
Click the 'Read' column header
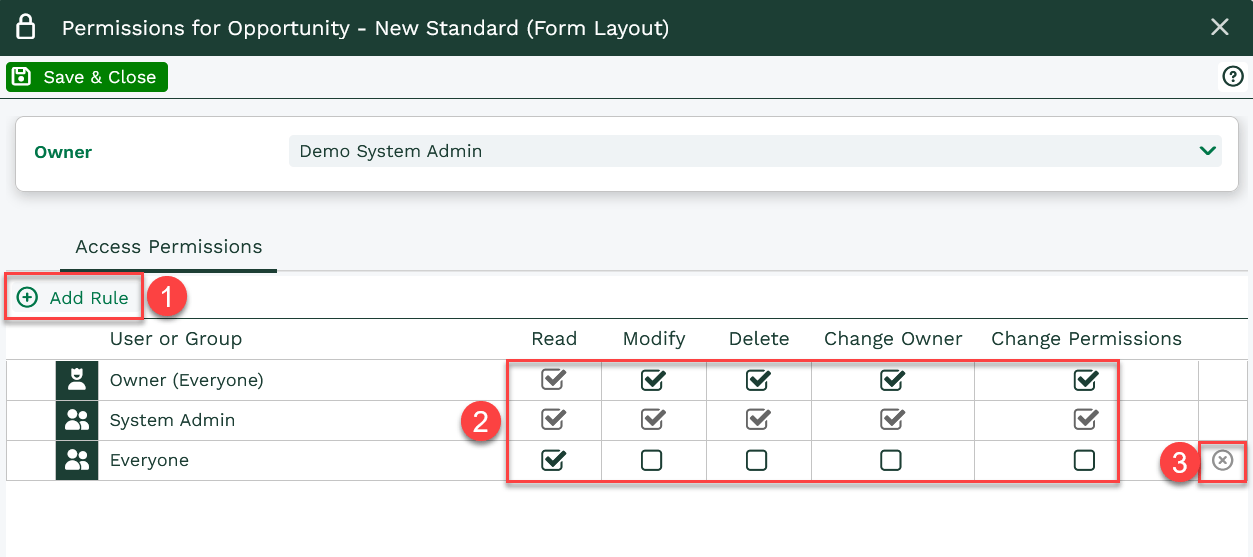pyautogui.click(x=554, y=339)
